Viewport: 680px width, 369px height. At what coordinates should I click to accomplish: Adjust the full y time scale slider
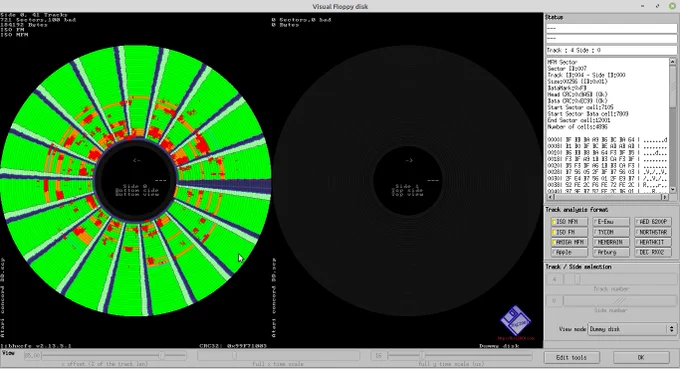(460, 356)
